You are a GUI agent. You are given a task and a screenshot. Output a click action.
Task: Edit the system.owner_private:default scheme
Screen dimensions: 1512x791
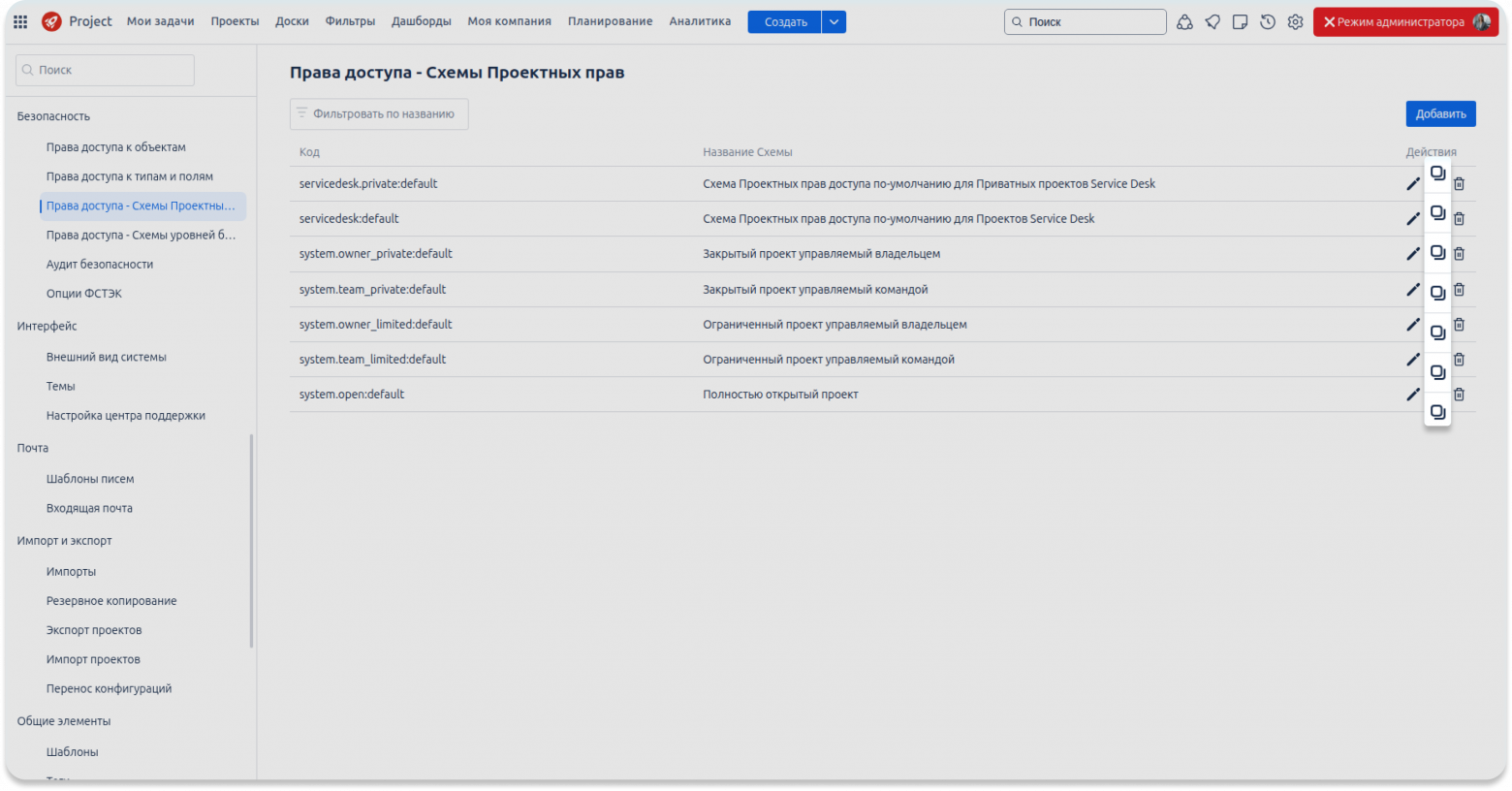pos(1413,254)
